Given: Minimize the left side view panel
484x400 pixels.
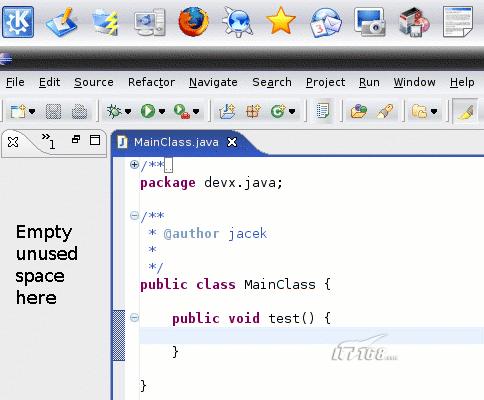Looking at the screenshot, I should pos(76,139).
